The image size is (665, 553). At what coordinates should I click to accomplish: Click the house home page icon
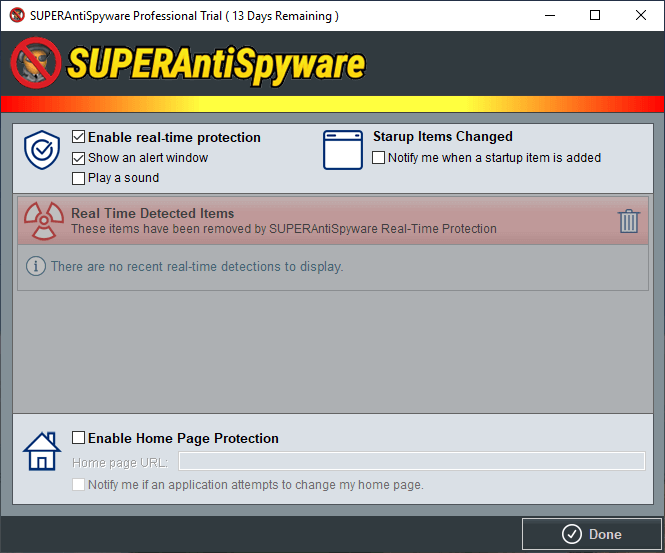click(42, 451)
